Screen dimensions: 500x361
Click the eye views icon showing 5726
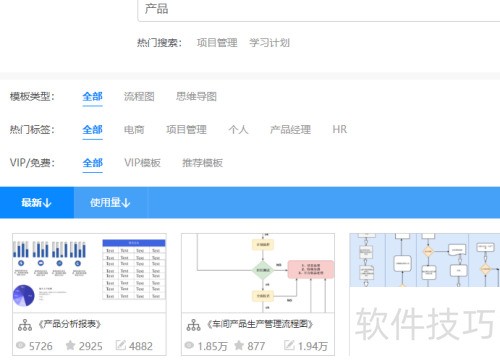(21, 345)
